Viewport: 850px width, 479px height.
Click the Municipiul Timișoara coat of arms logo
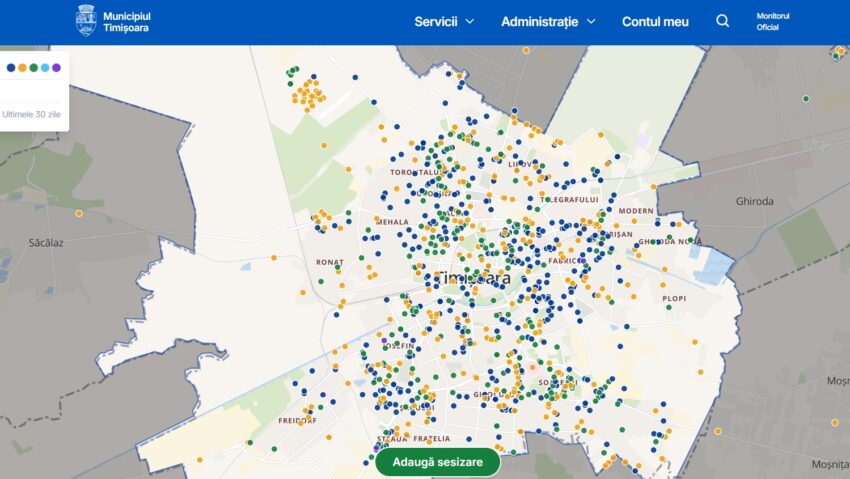86,21
